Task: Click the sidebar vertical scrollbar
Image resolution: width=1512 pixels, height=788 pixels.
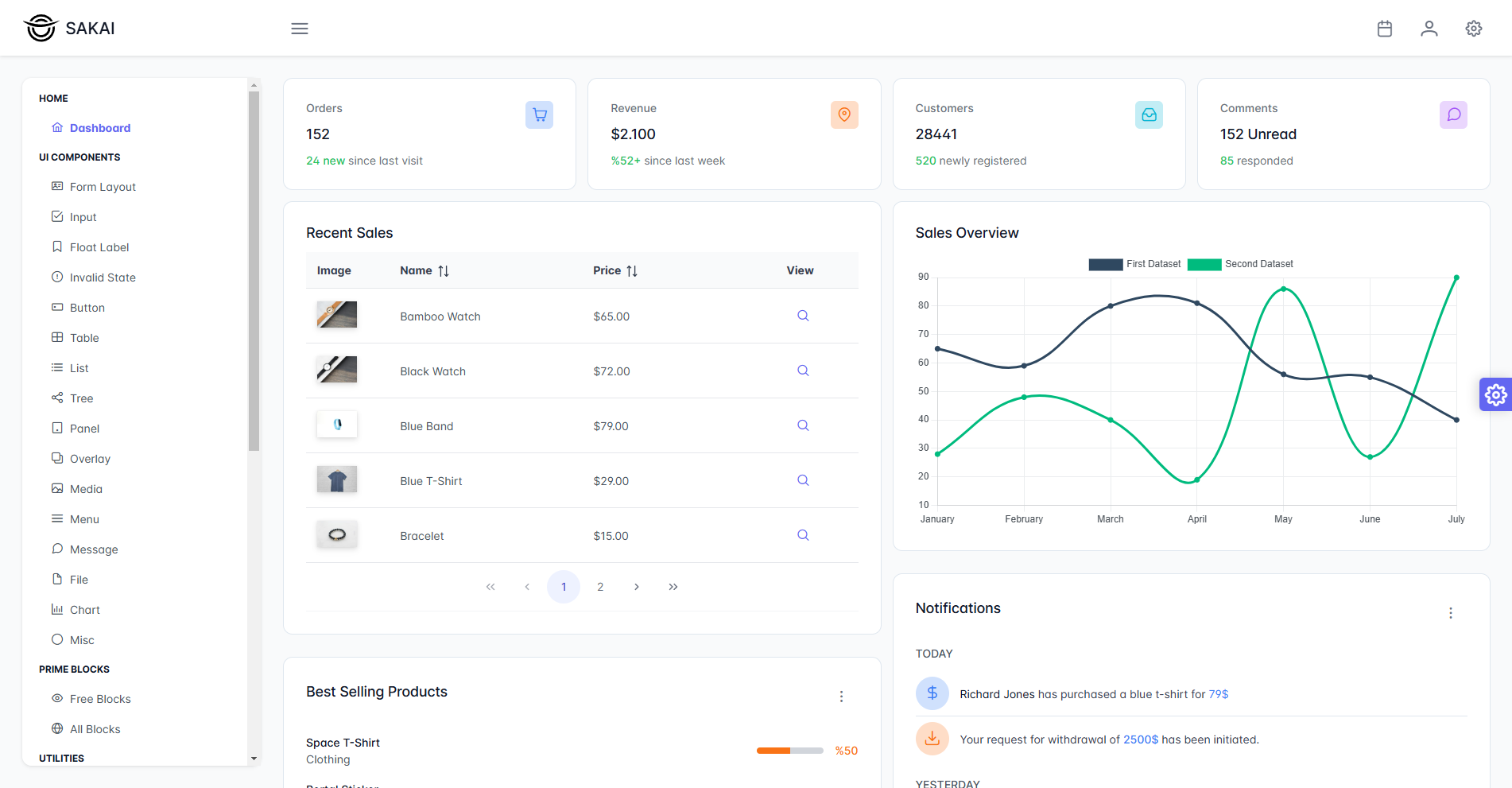Action: pos(254,270)
